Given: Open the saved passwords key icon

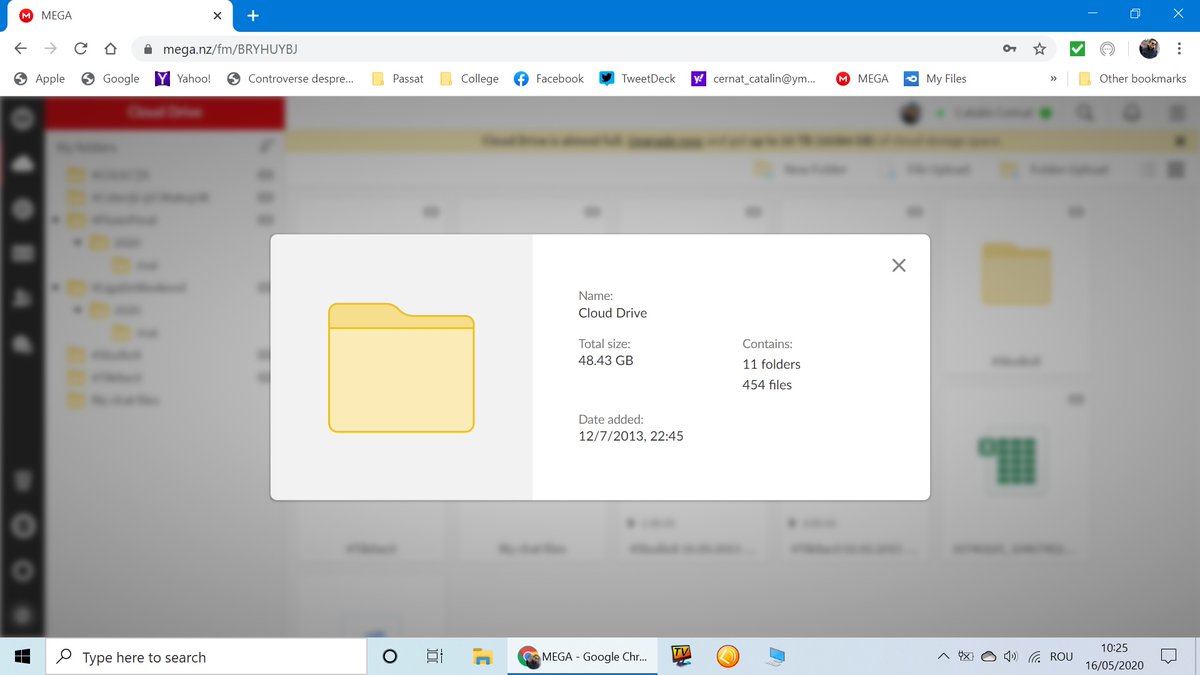Looking at the screenshot, I should (x=1010, y=48).
